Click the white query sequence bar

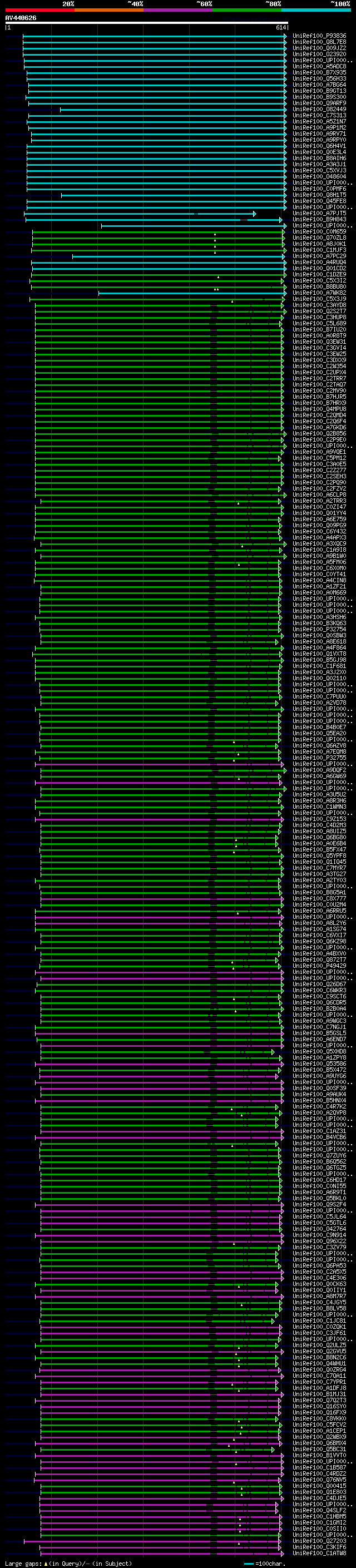(147, 23)
